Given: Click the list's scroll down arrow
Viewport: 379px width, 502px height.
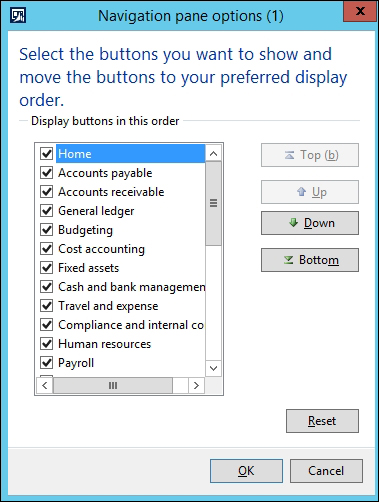Looking at the screenshot, I should pos(214,368).
